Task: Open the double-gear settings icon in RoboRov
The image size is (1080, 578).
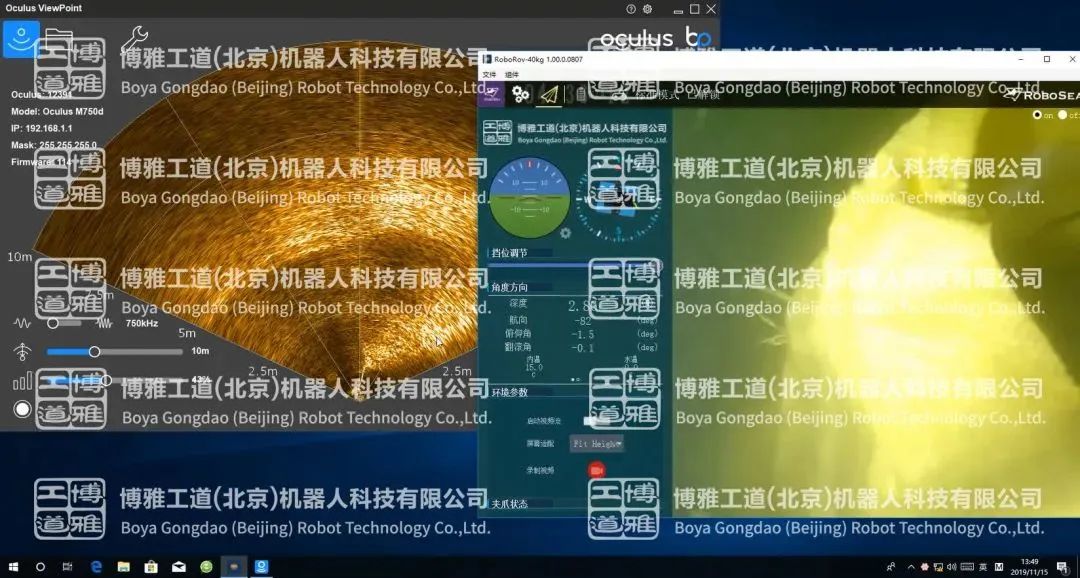Action: click(521, 95)
